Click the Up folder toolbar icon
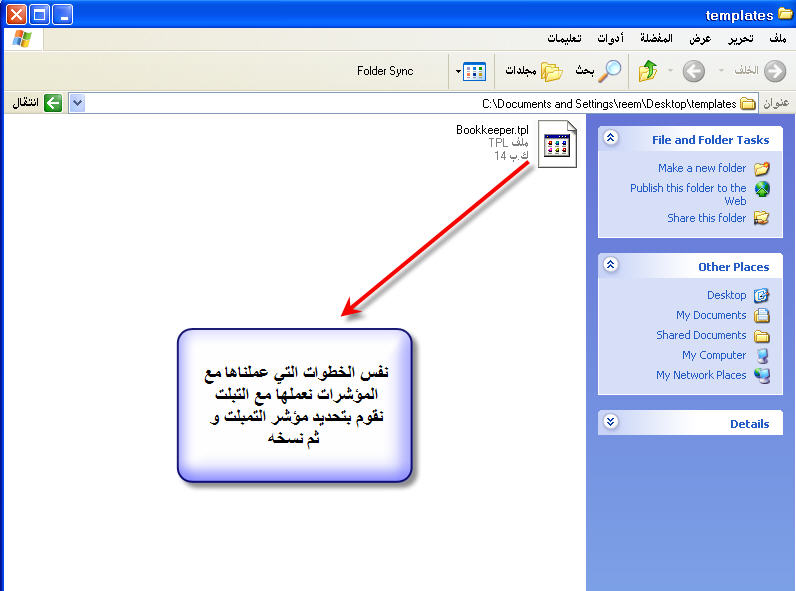 pos(648,71)
